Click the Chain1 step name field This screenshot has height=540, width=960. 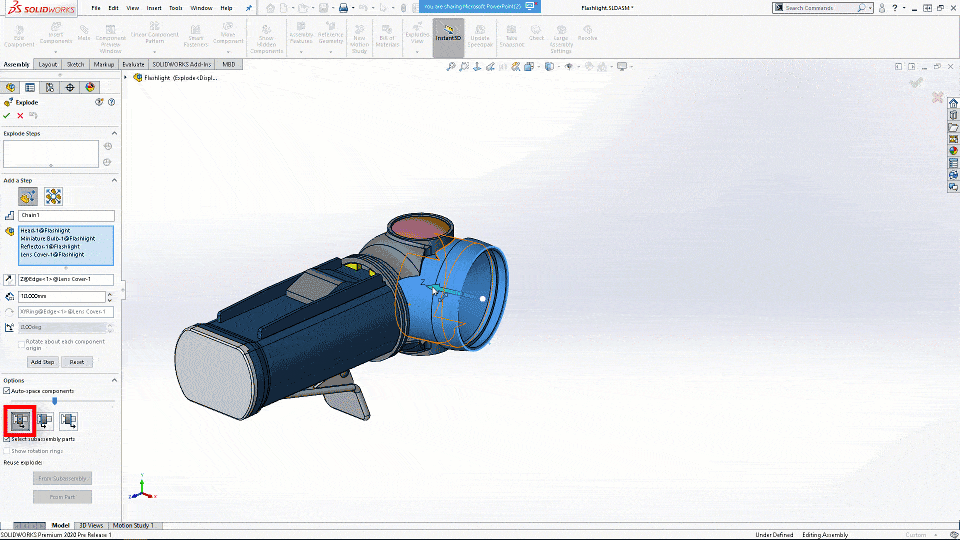pos(66,216)
